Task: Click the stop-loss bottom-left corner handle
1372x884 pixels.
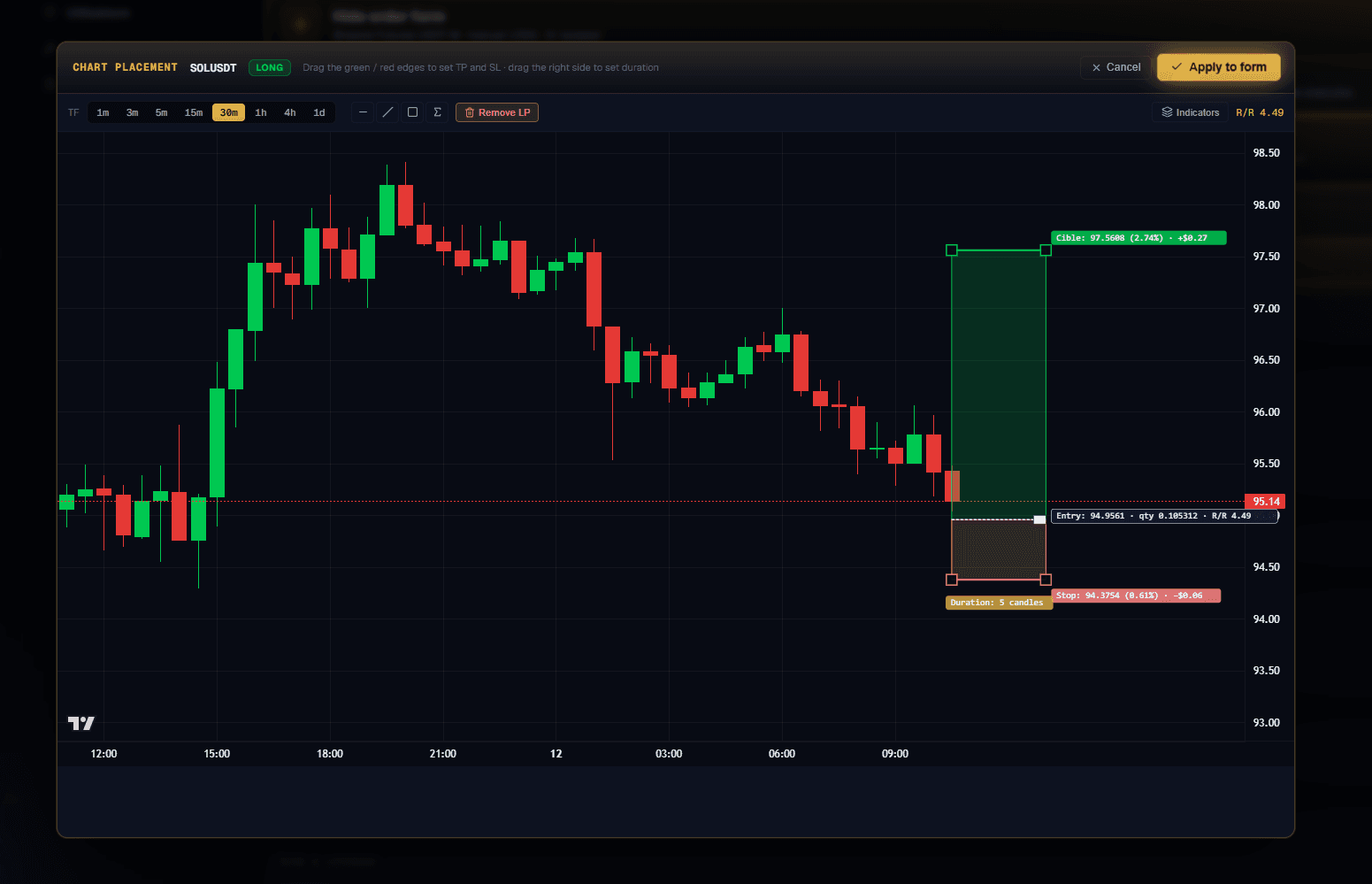Action: 952,580
